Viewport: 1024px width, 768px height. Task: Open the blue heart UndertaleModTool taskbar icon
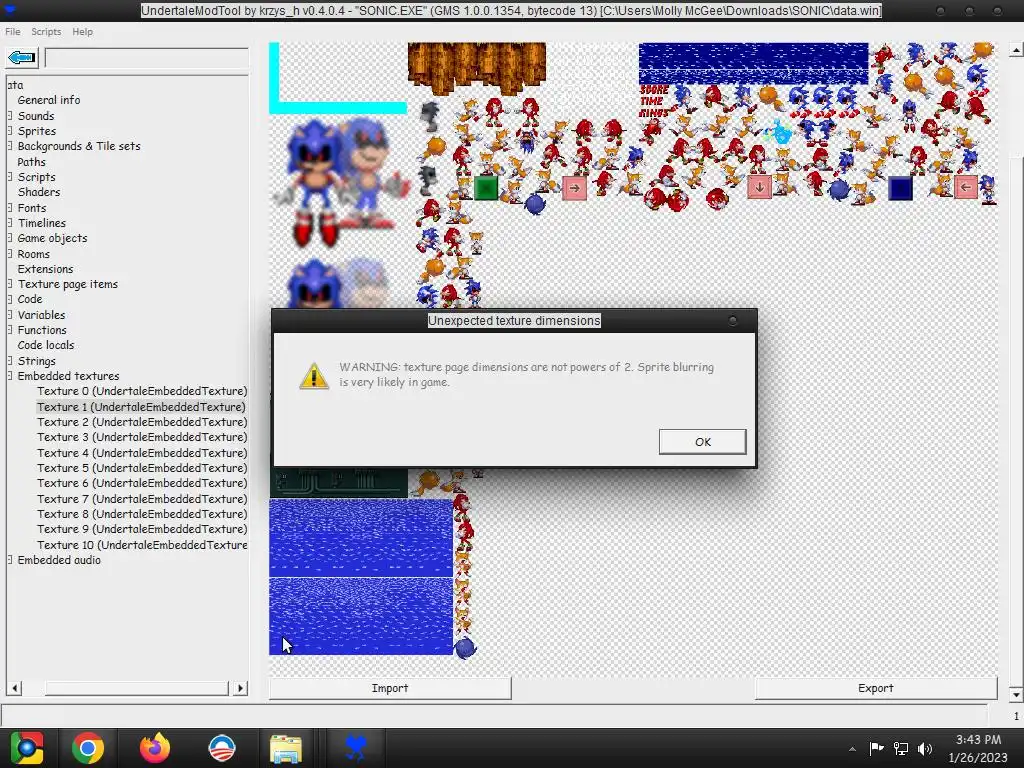click(355, 748)
